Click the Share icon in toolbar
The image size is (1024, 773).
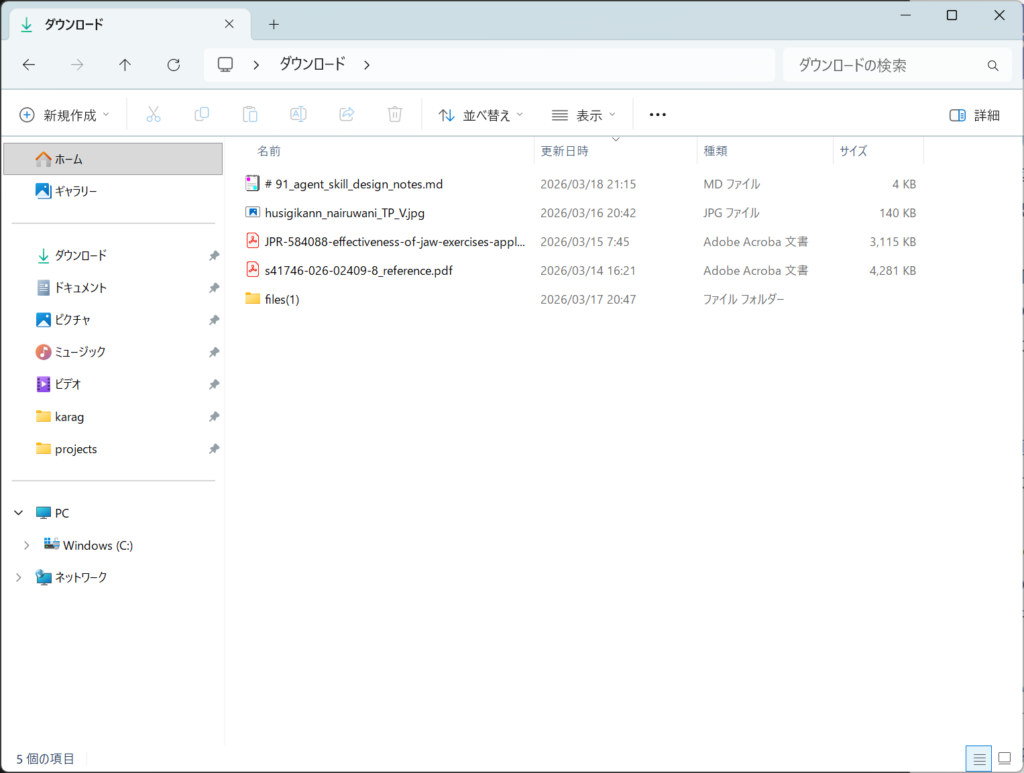coord(347,115)
